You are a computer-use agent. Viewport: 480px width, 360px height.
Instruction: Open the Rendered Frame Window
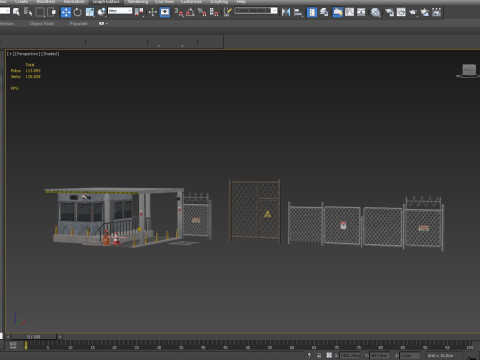(x=401, y=12)
